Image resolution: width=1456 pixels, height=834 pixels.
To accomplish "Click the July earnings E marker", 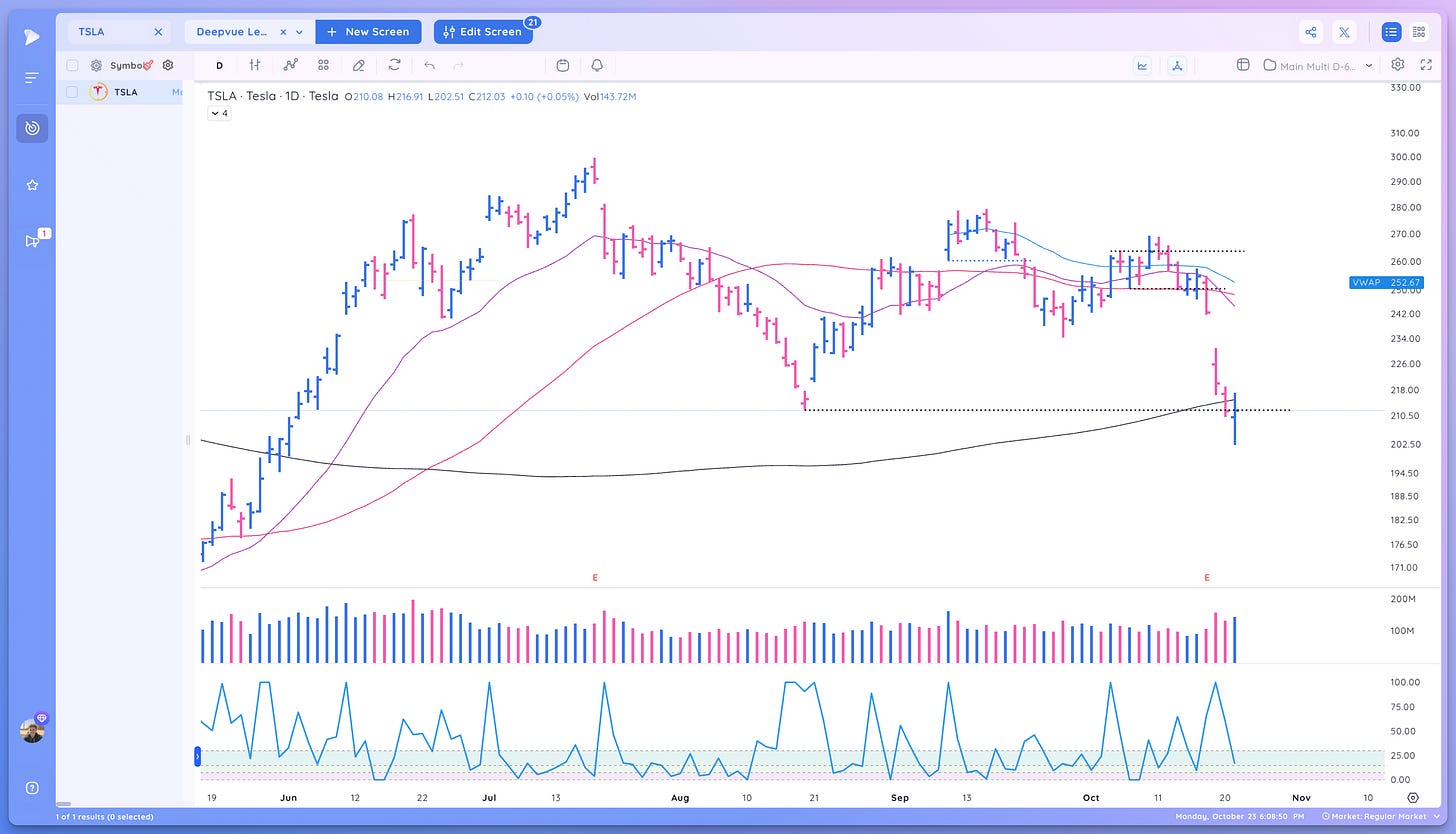I will 595,578.
